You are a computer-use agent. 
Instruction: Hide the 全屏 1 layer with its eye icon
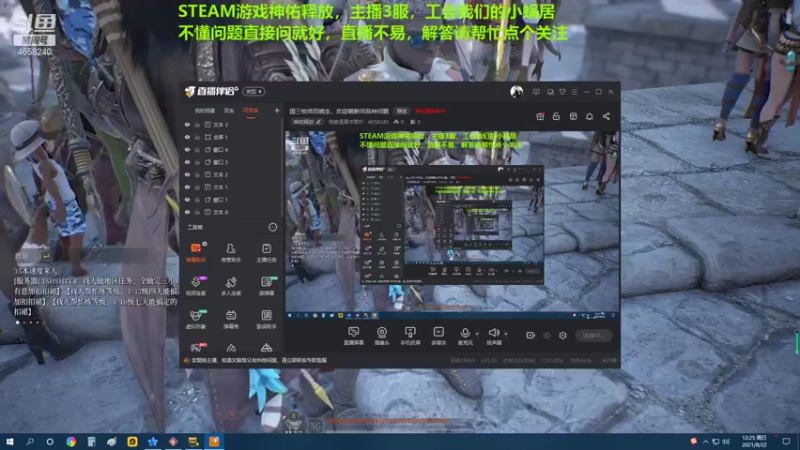[187, 137]
